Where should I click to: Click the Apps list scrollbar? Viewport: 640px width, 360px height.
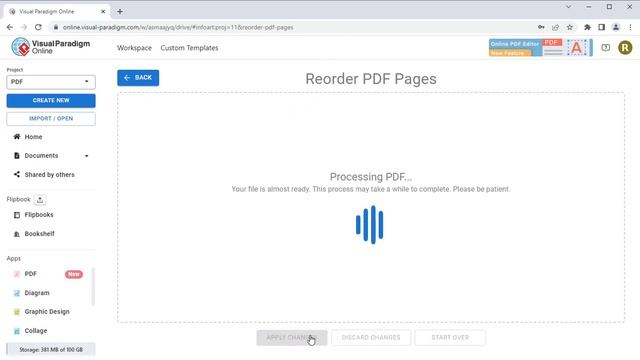(x=93, y=287)
